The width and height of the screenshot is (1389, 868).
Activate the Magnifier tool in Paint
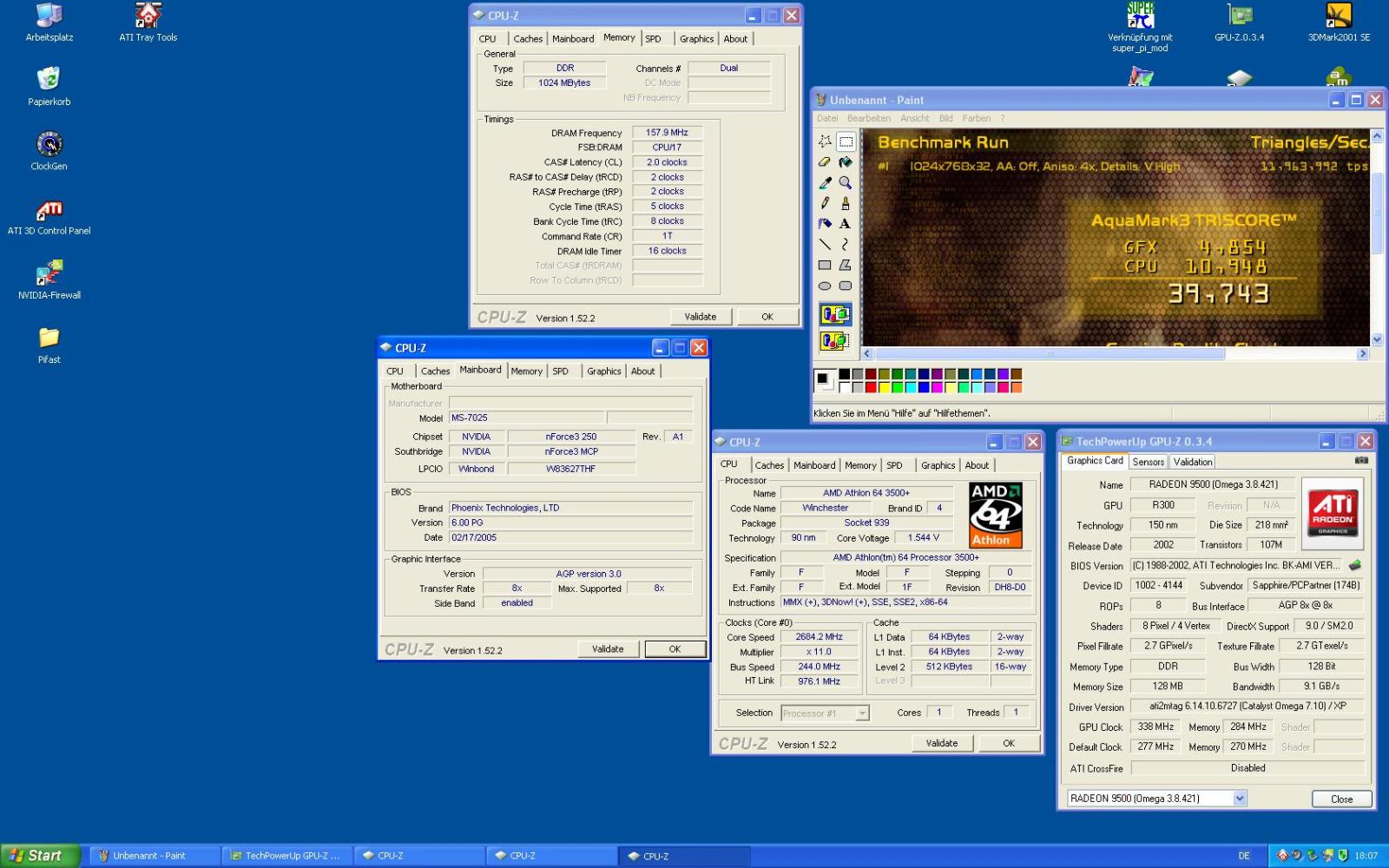pyautogui.click(x=846, y=183)
